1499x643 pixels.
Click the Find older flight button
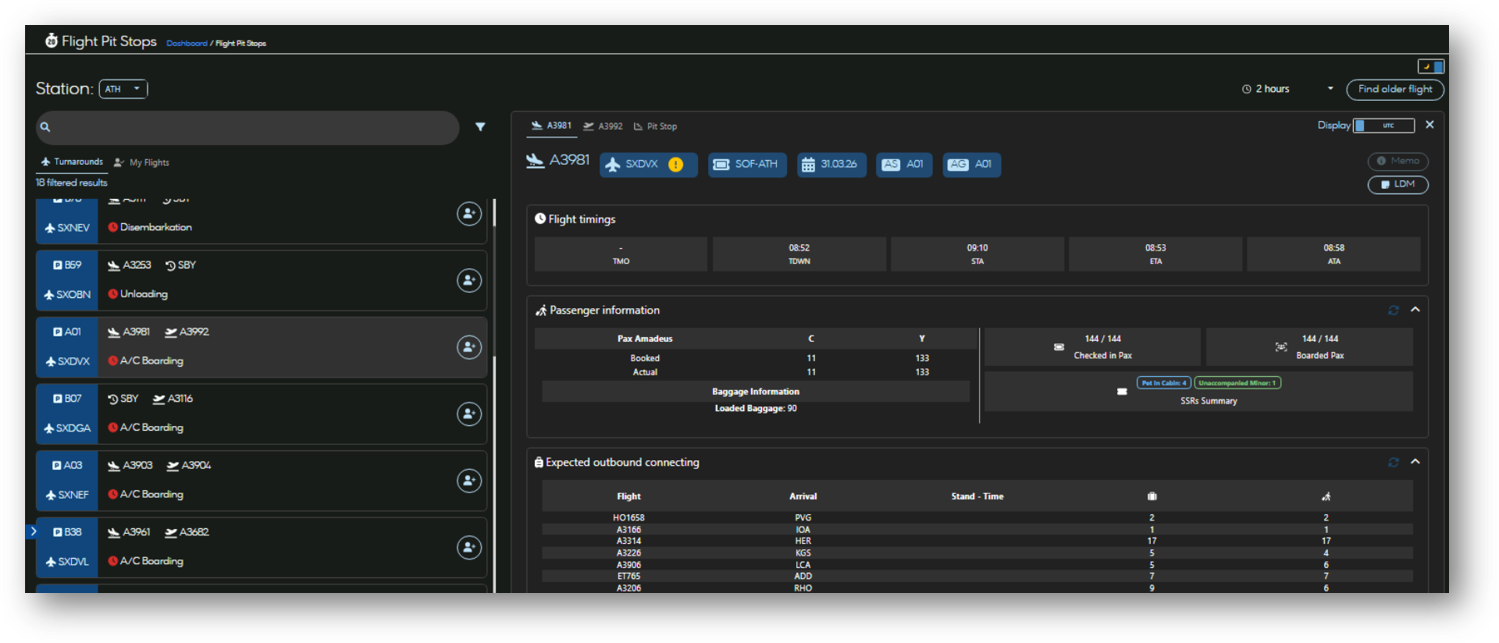pos(1394,89)
